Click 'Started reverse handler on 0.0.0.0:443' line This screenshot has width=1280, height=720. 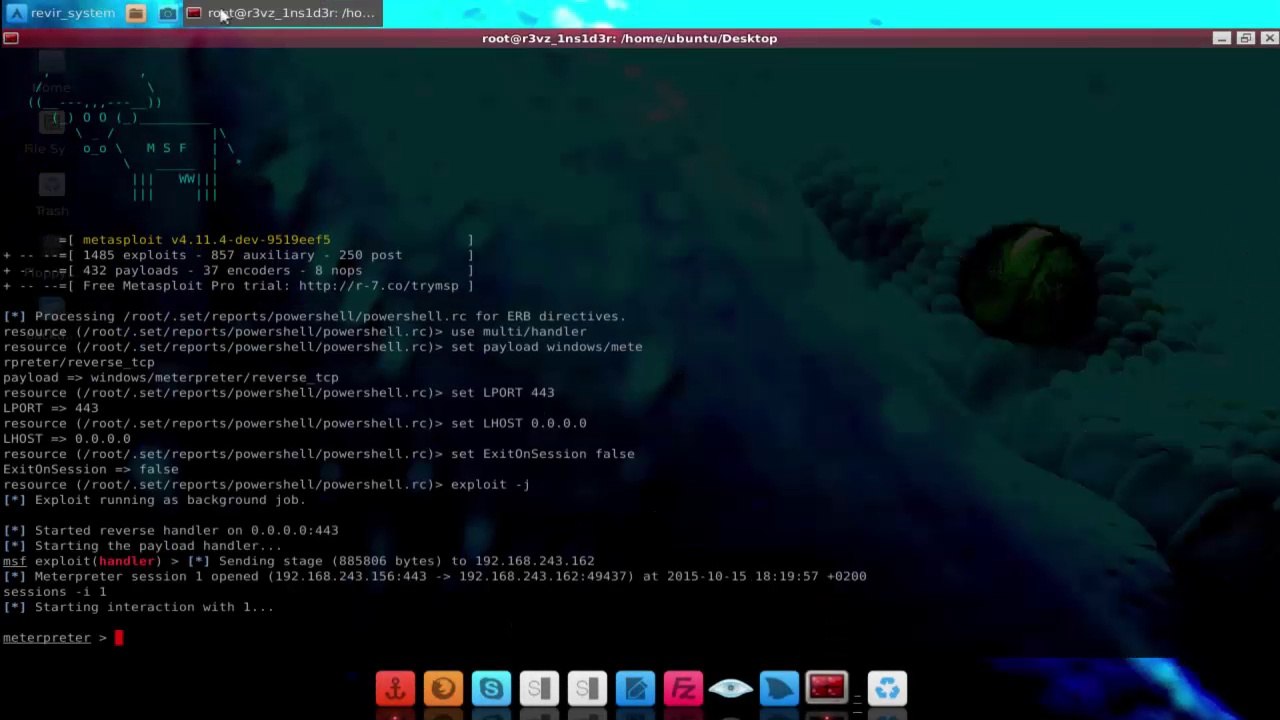point(170,530)
